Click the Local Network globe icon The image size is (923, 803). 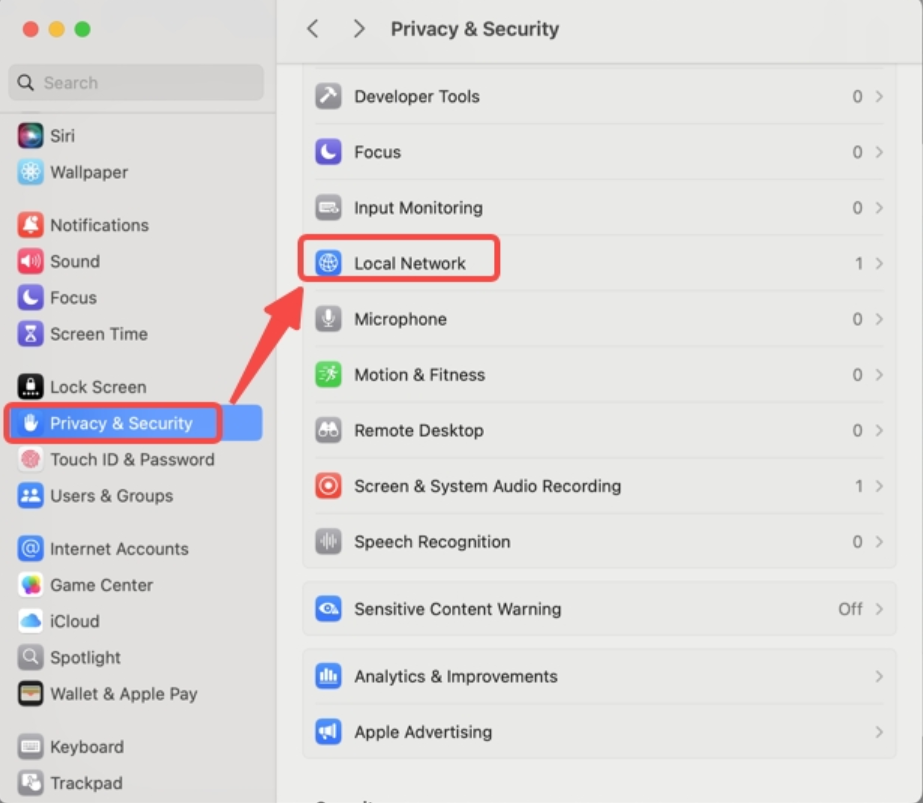(328, 264)
